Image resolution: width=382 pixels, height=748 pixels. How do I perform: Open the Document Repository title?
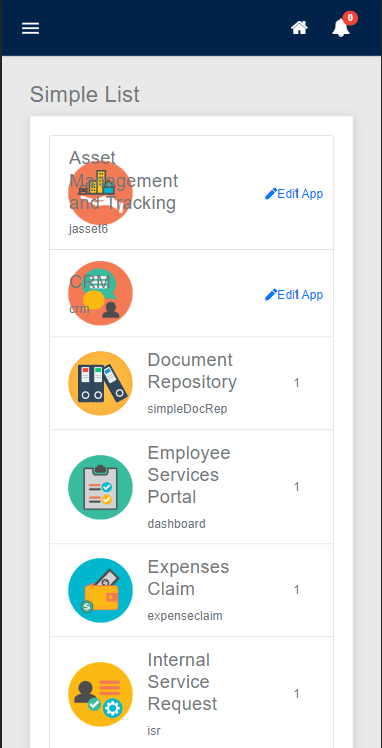192,371
